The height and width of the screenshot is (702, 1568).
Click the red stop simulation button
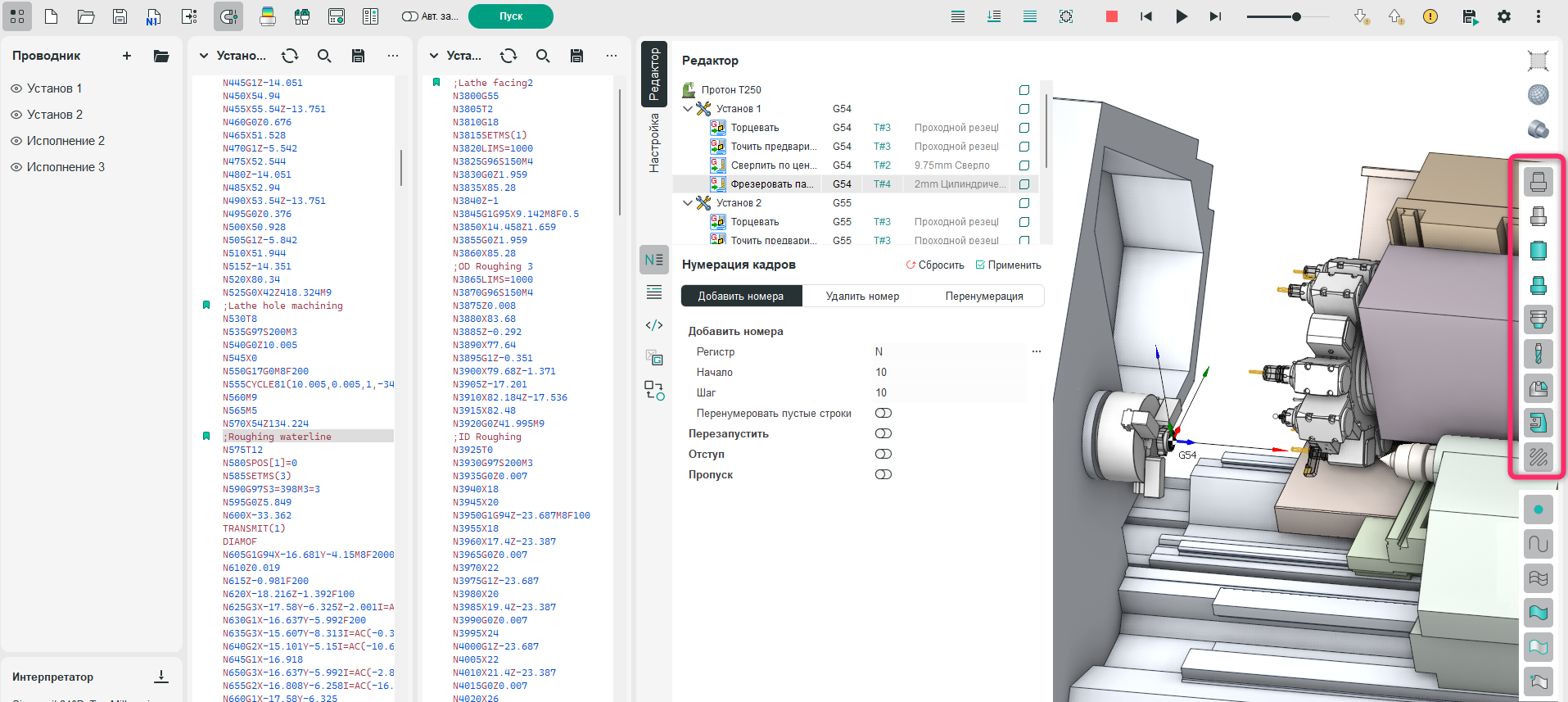click(x=1111, y=16)
